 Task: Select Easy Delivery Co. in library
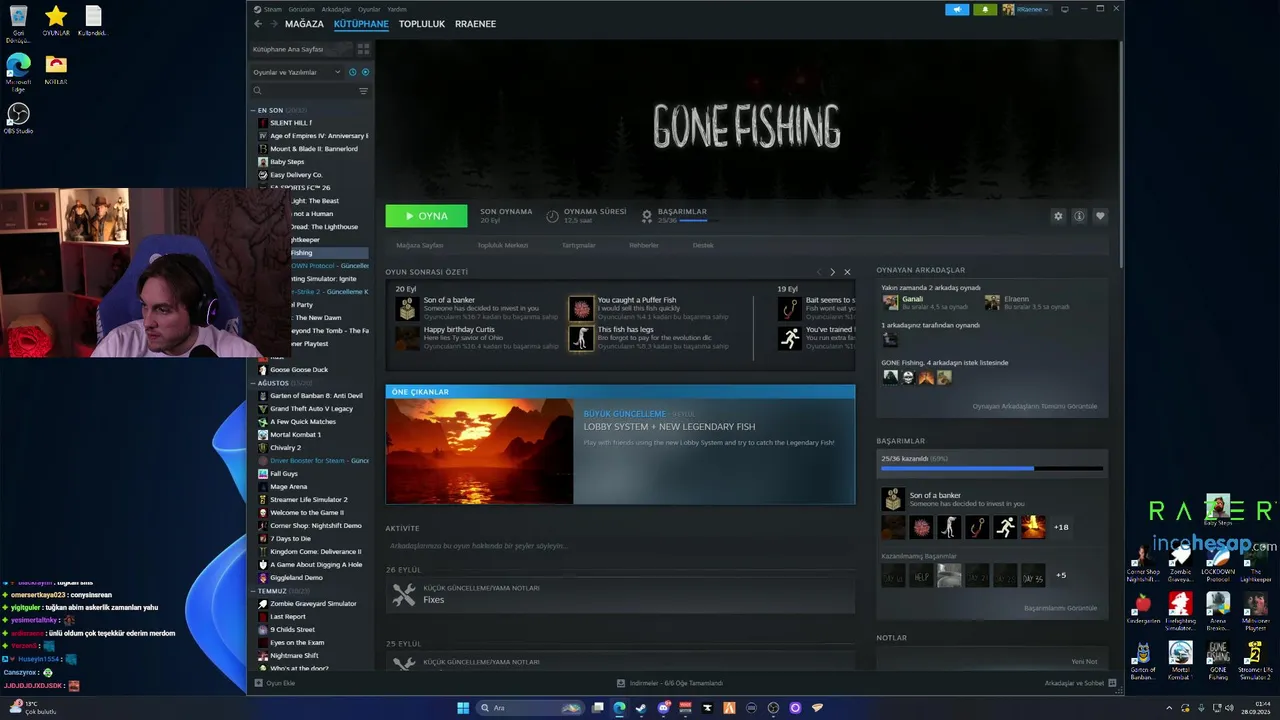point(312,175)
